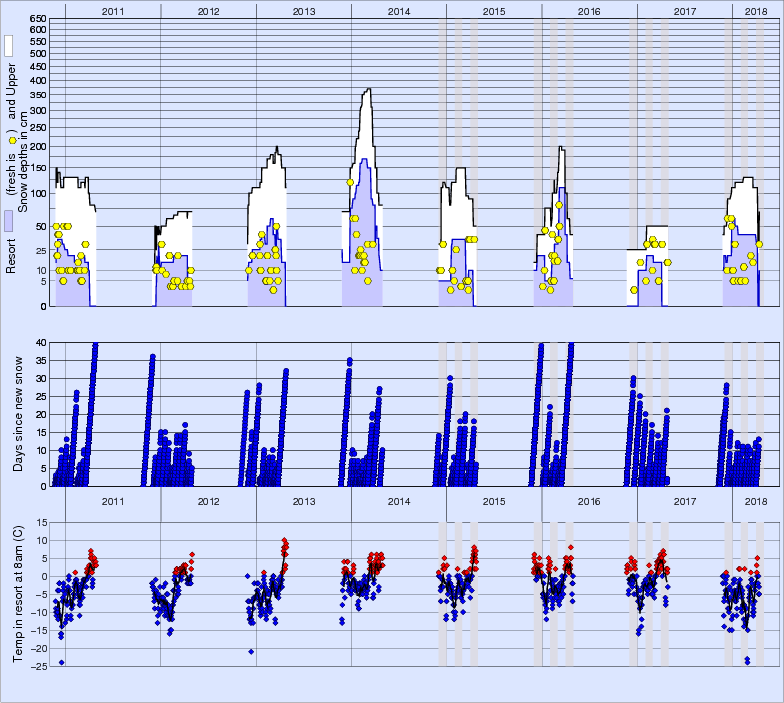This screenshot has height=703, width=784.
Task: Click the 2016 peak of upper snow depth line
Action: pyautogui.click(x=561, y=148)
